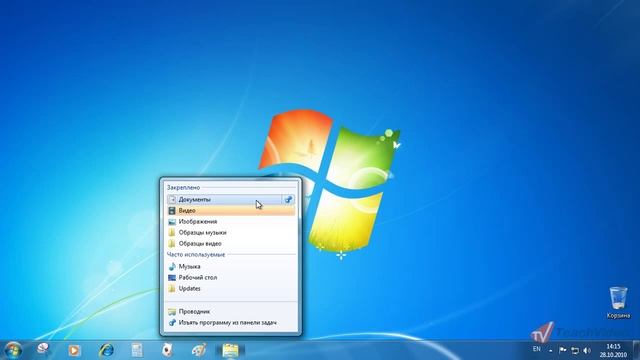Open the Корзина recycle bin icon
The height and width of the screenshot is (360, 640).
point(618,302)
